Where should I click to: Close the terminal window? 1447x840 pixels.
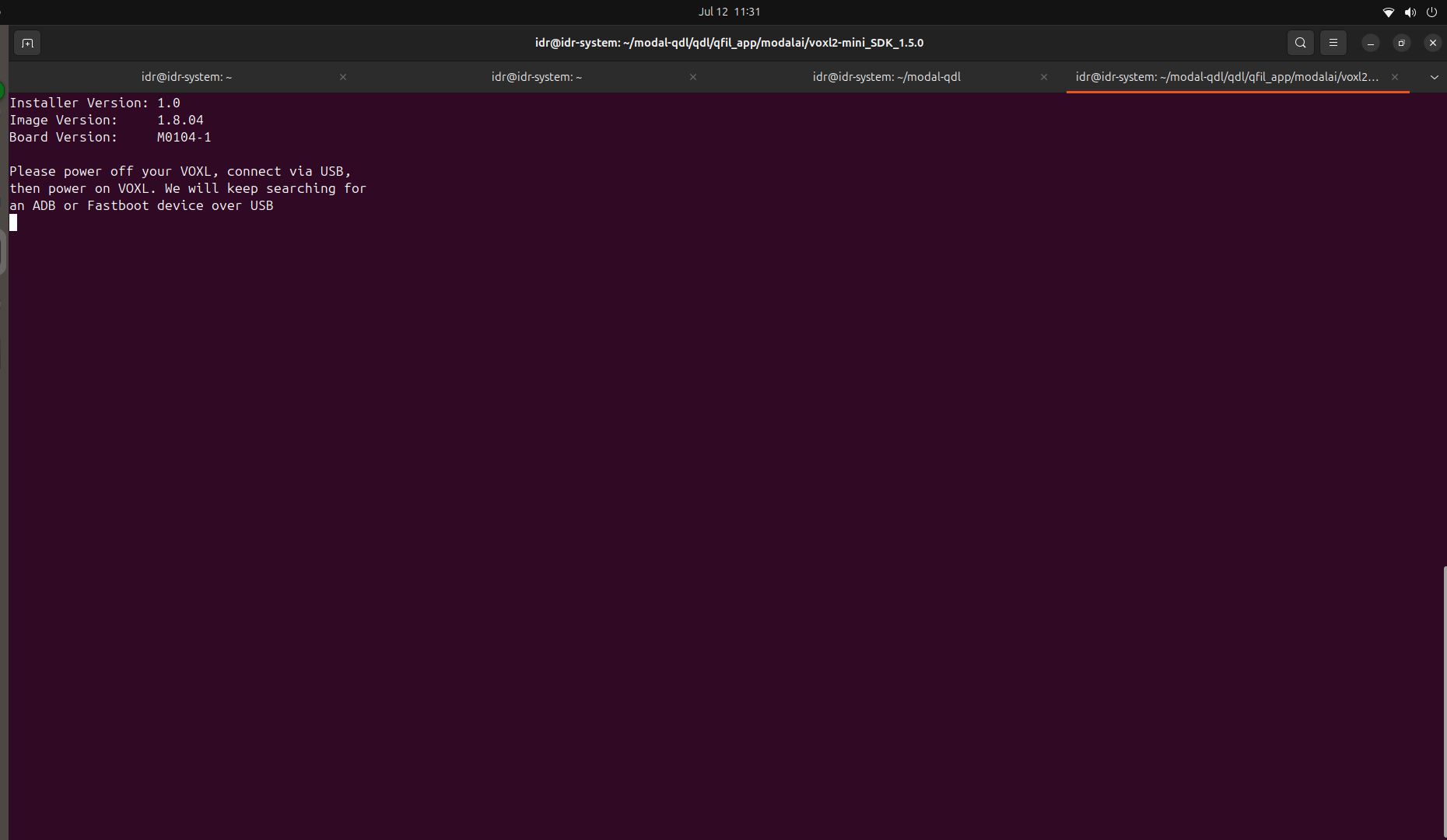1432,43
